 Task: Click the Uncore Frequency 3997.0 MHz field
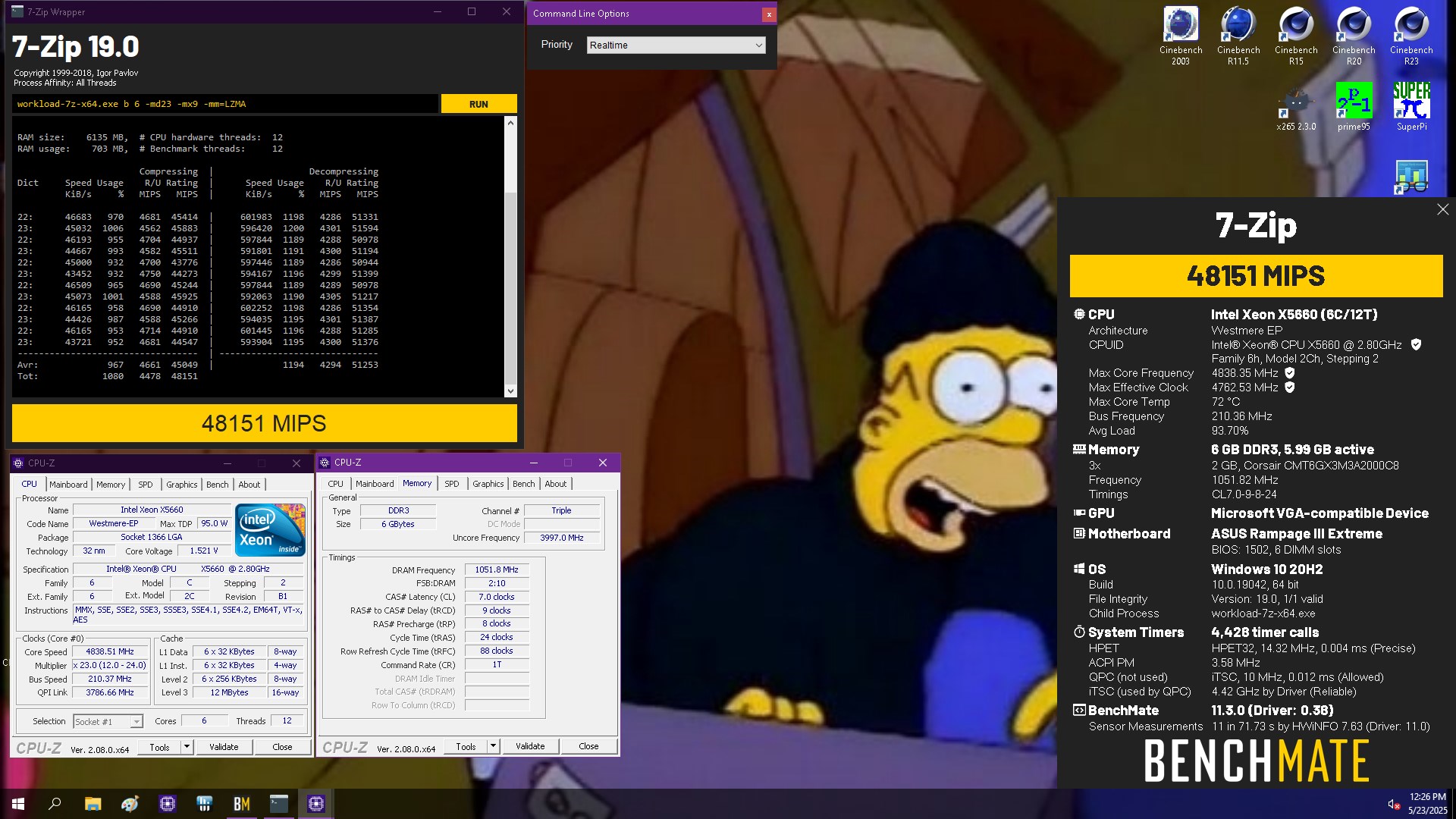click(x=562, y=538)
